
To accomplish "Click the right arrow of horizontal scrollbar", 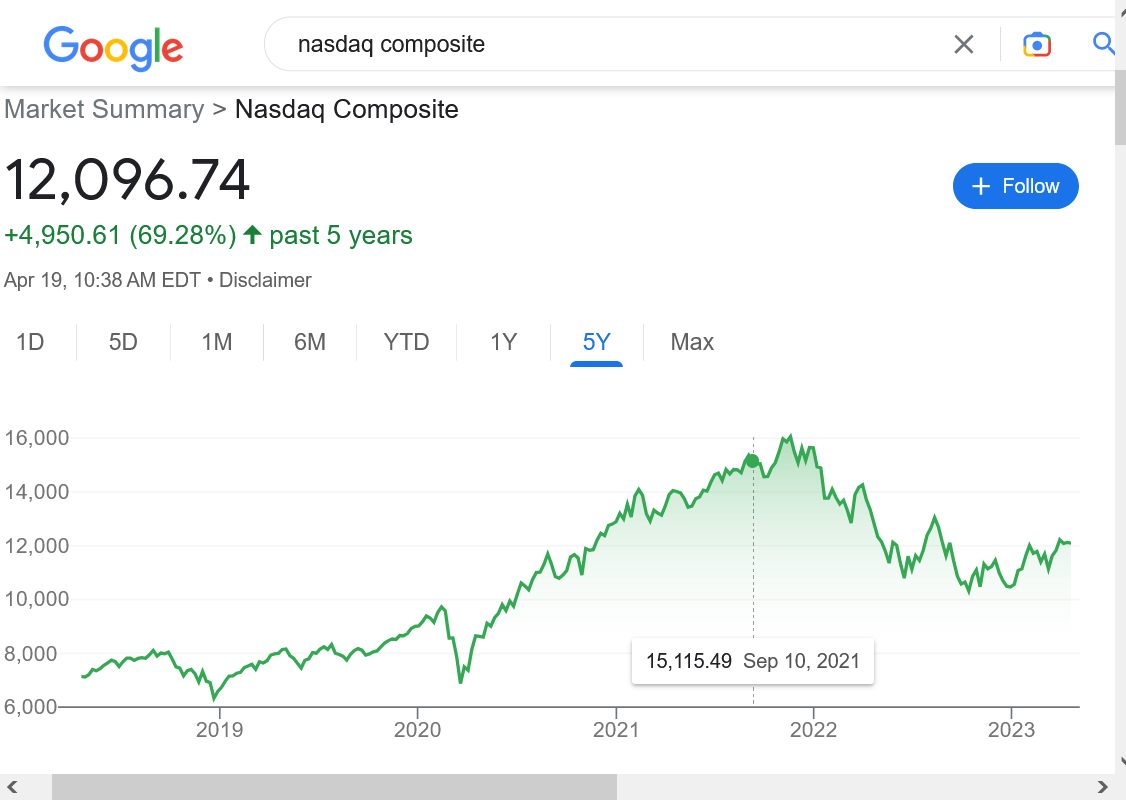I will click(x=1102, y=786).
